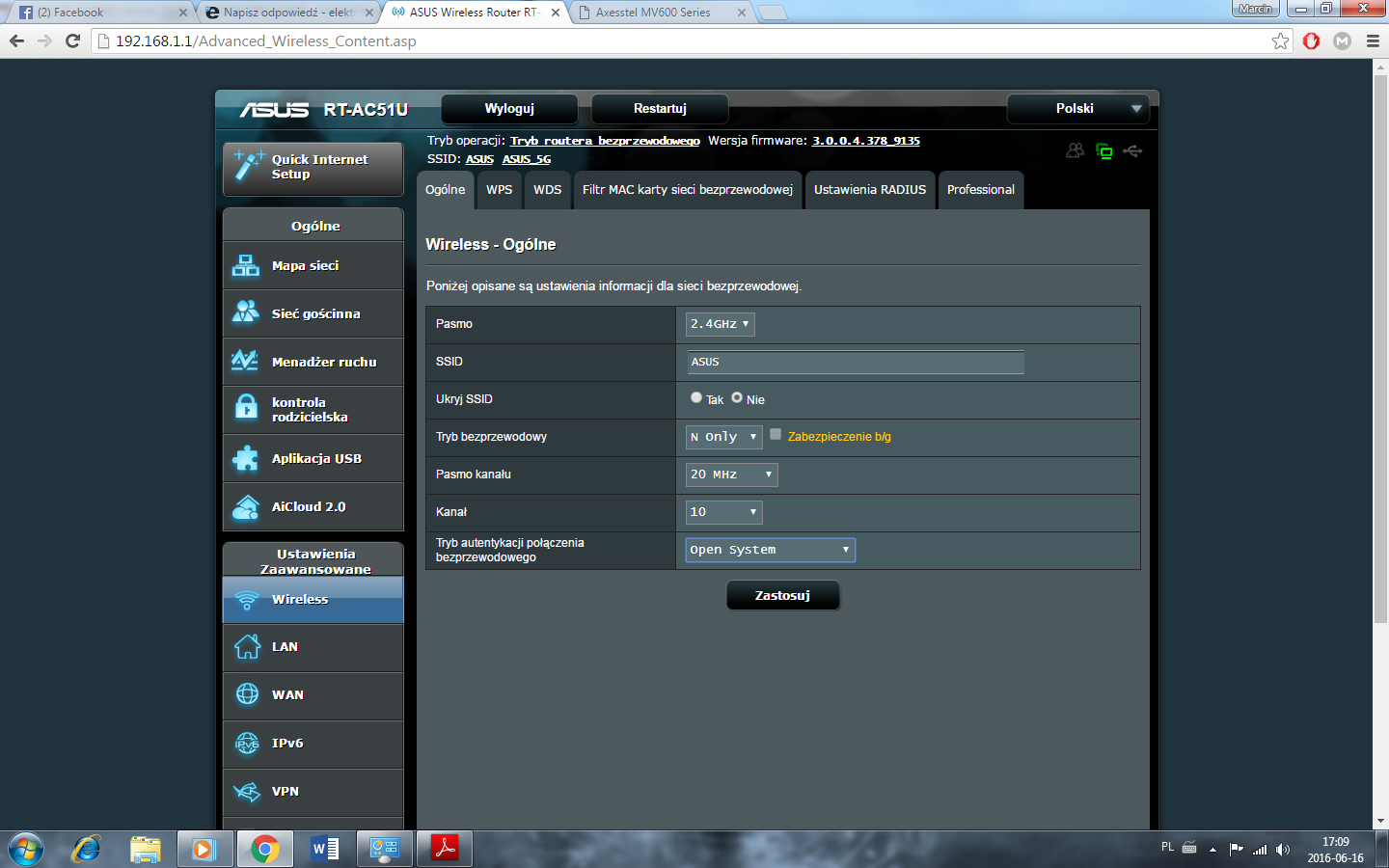Click the red Opera extension icon
This screenshot has width=1389, height=868.
click(x=1311, y=41)
